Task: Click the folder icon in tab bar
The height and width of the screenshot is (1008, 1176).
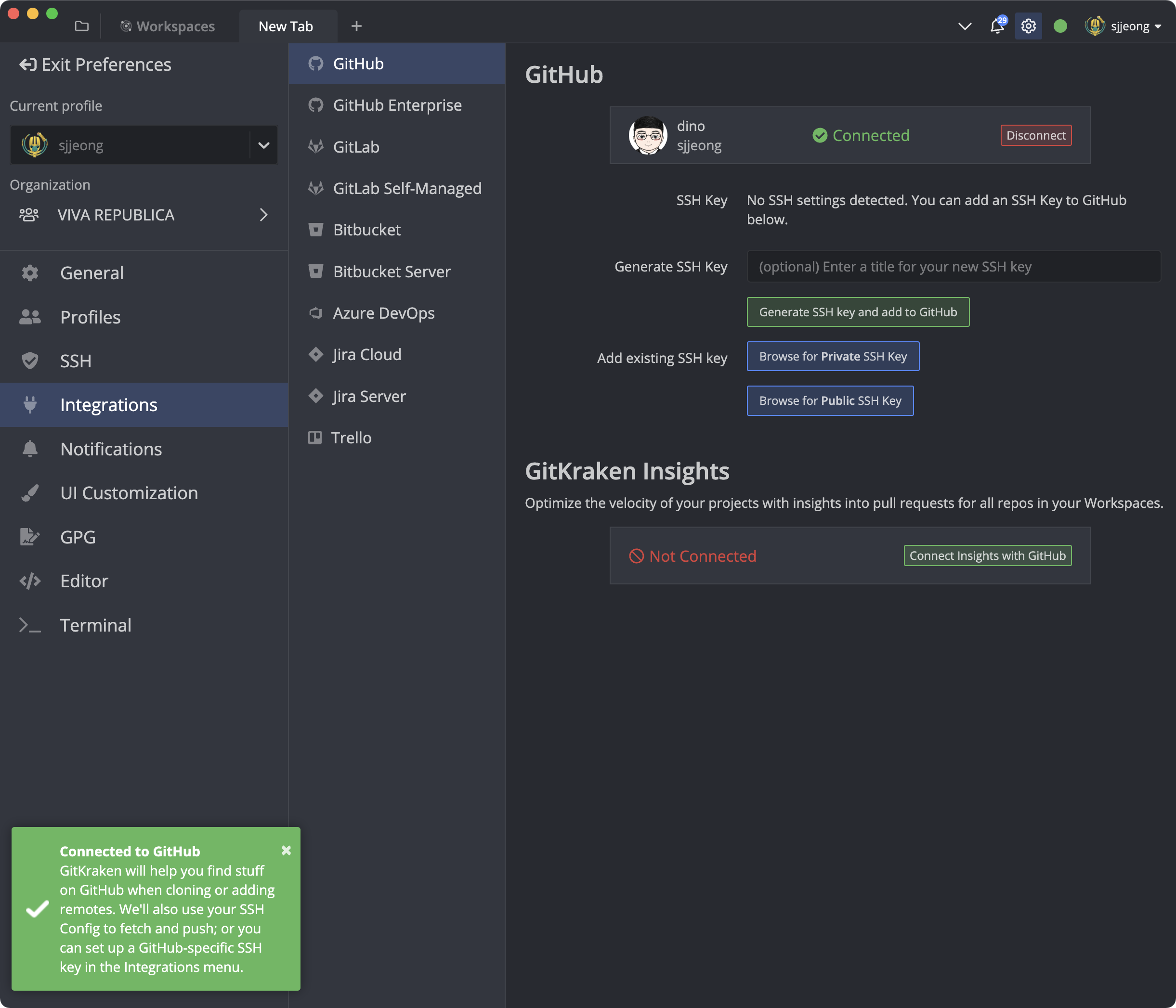Action: tap(82, 26)
